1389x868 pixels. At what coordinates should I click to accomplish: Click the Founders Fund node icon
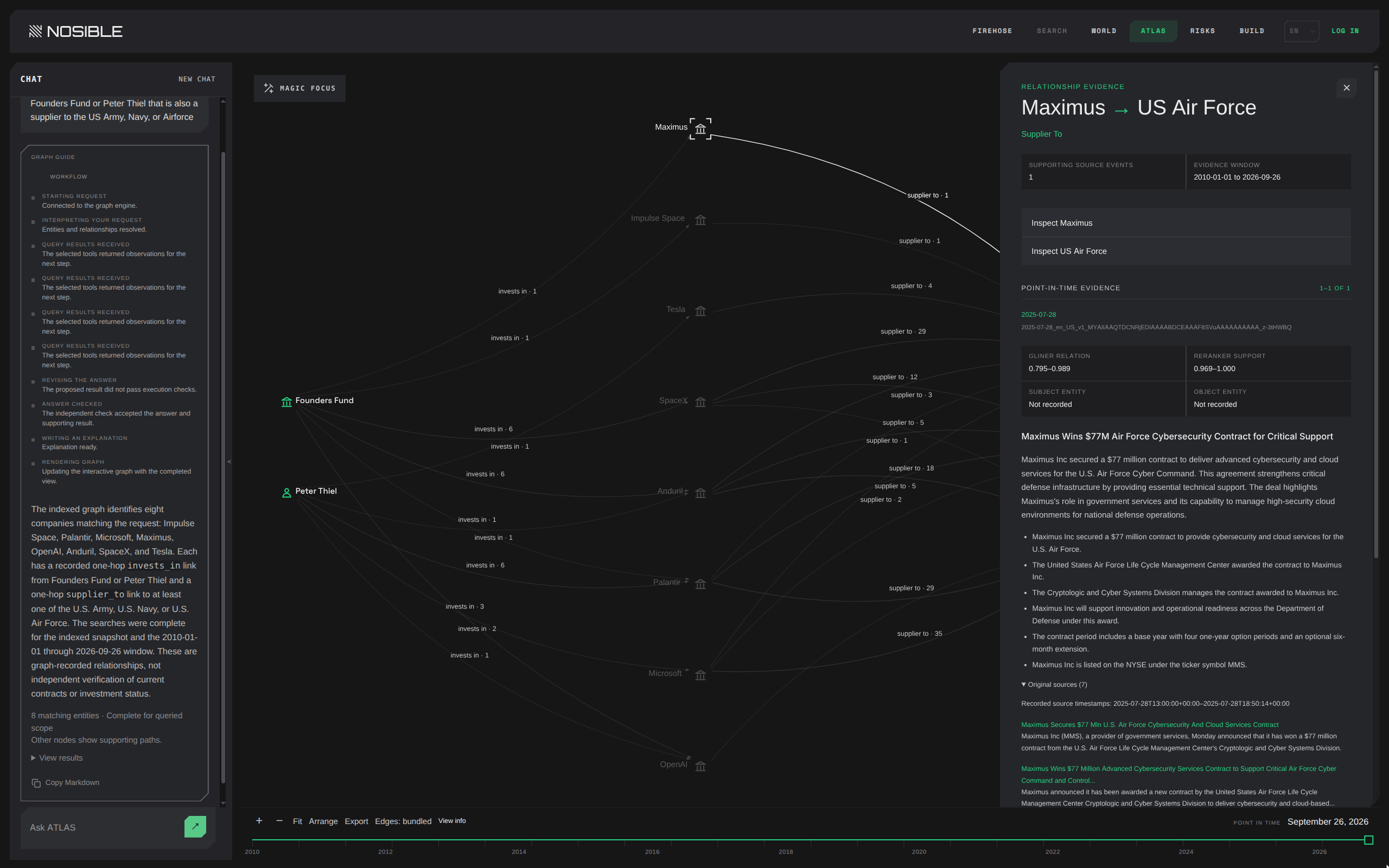pyautogui.click(x=286, y=402)
